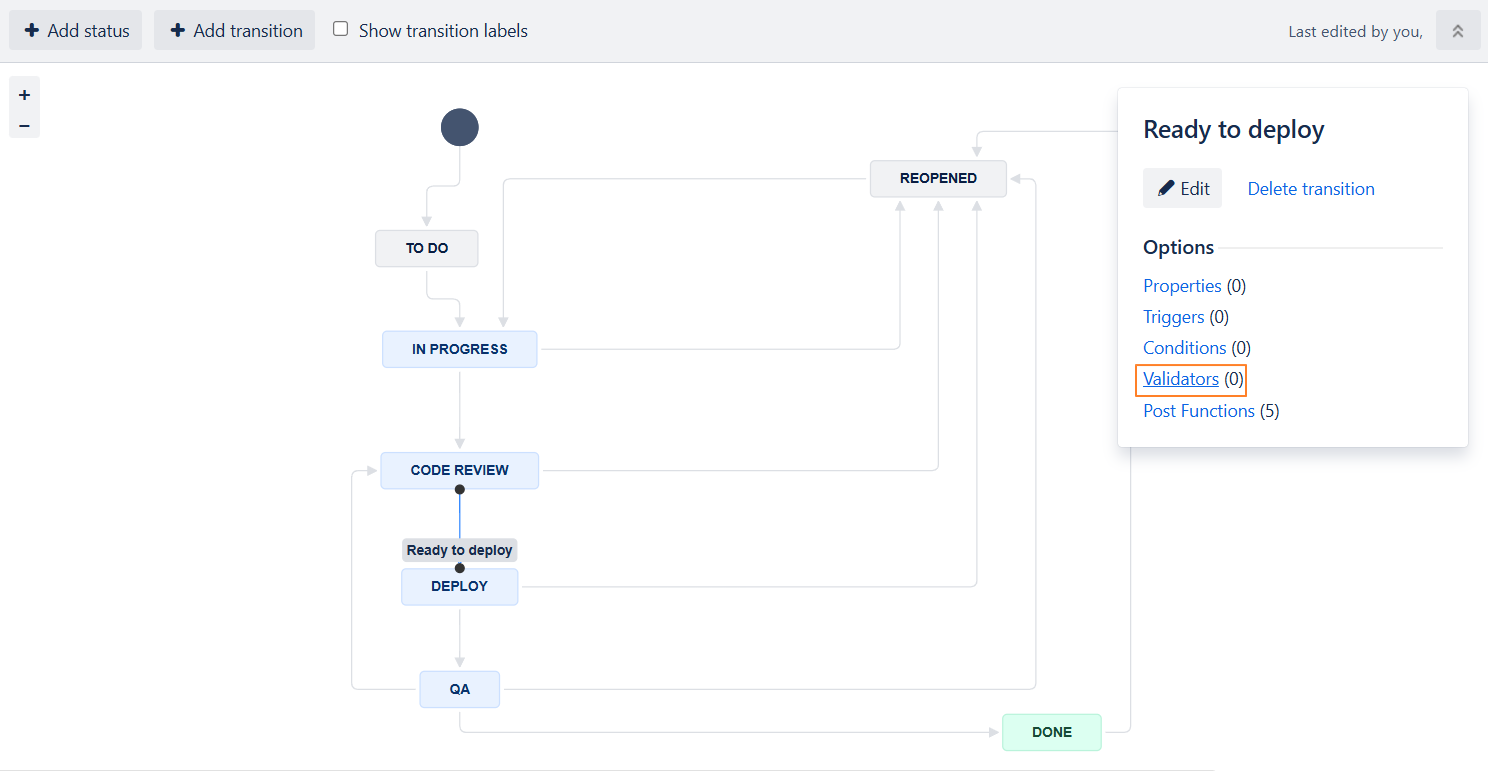Click the Add transition button
Image resolution: width=1488 pixels, height=771 pixels.
point(235,31)
